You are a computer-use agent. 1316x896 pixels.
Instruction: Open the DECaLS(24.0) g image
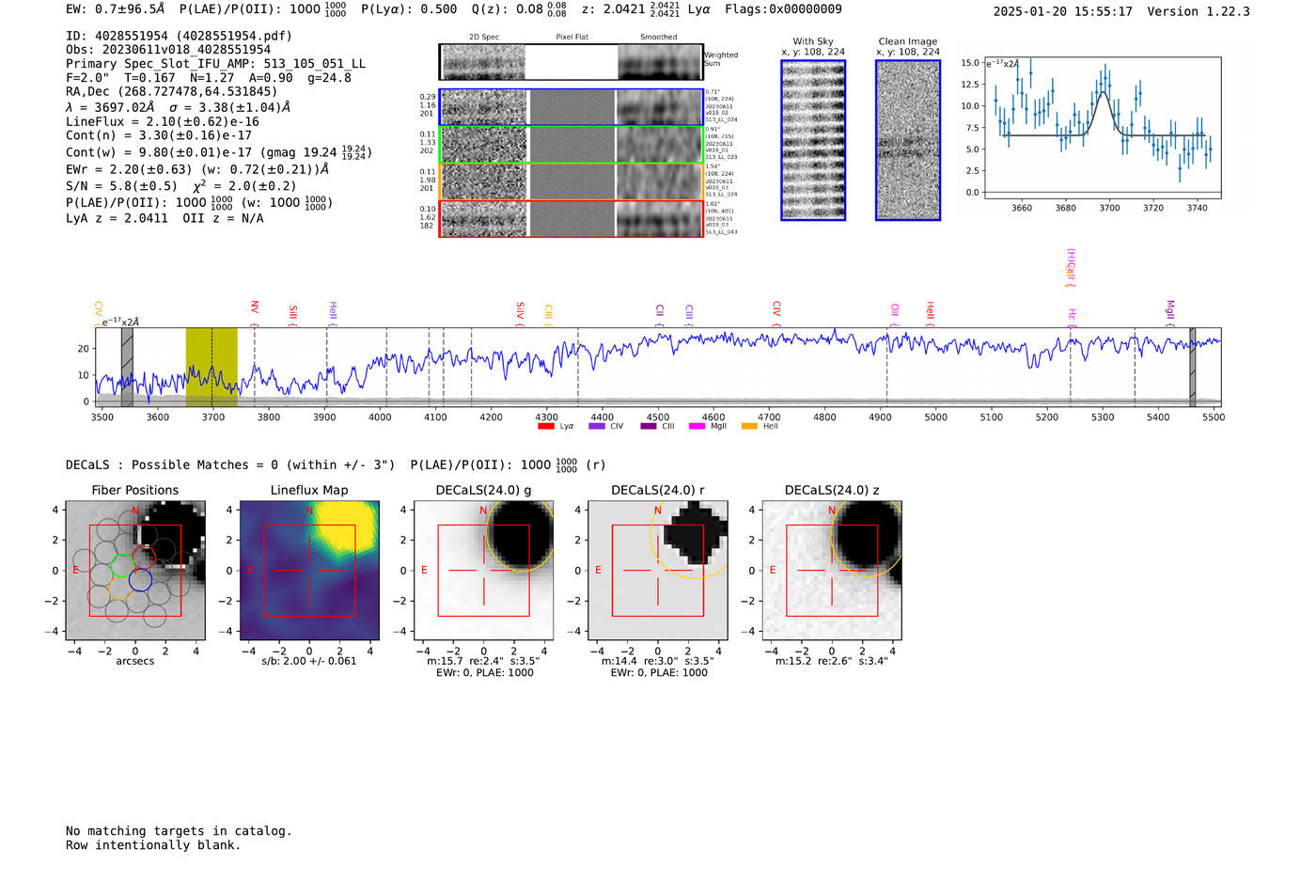(484, 571)
